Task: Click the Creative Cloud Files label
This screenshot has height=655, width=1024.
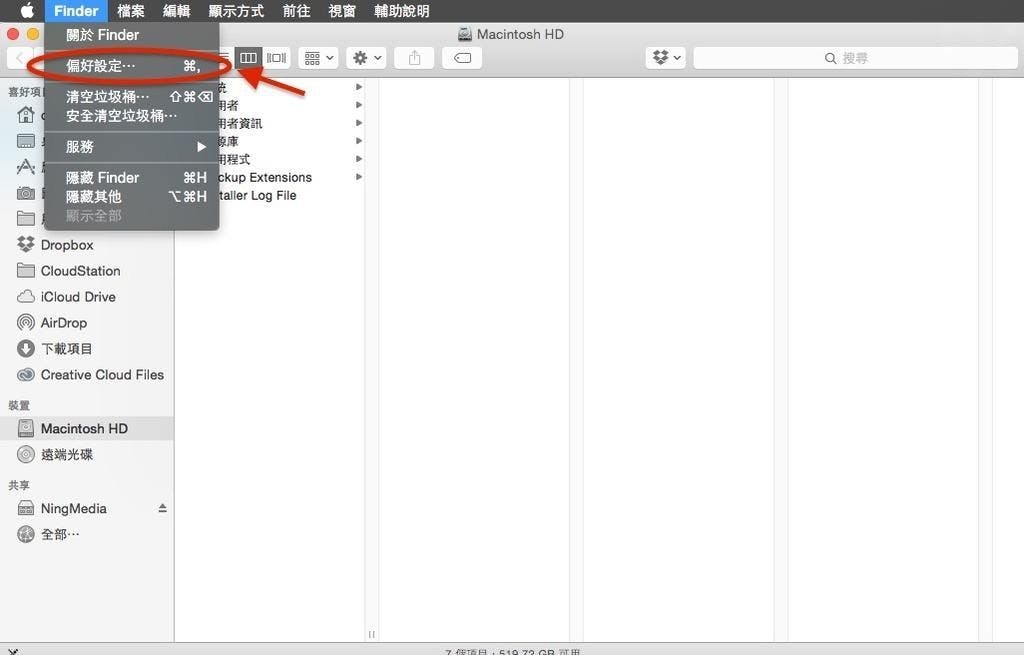Action: [103, 375]
